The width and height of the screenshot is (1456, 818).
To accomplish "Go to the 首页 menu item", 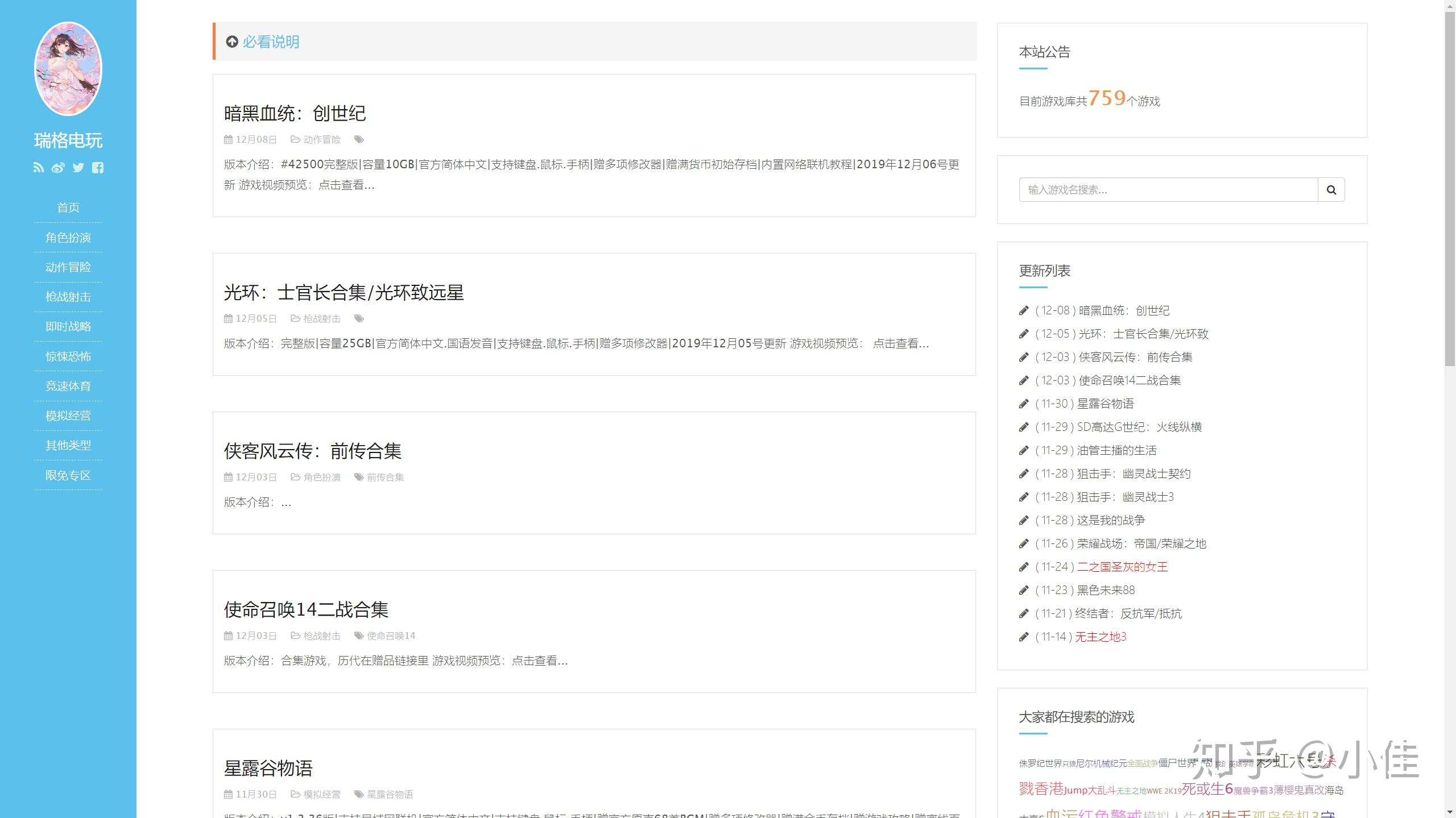I will (68, 207).
